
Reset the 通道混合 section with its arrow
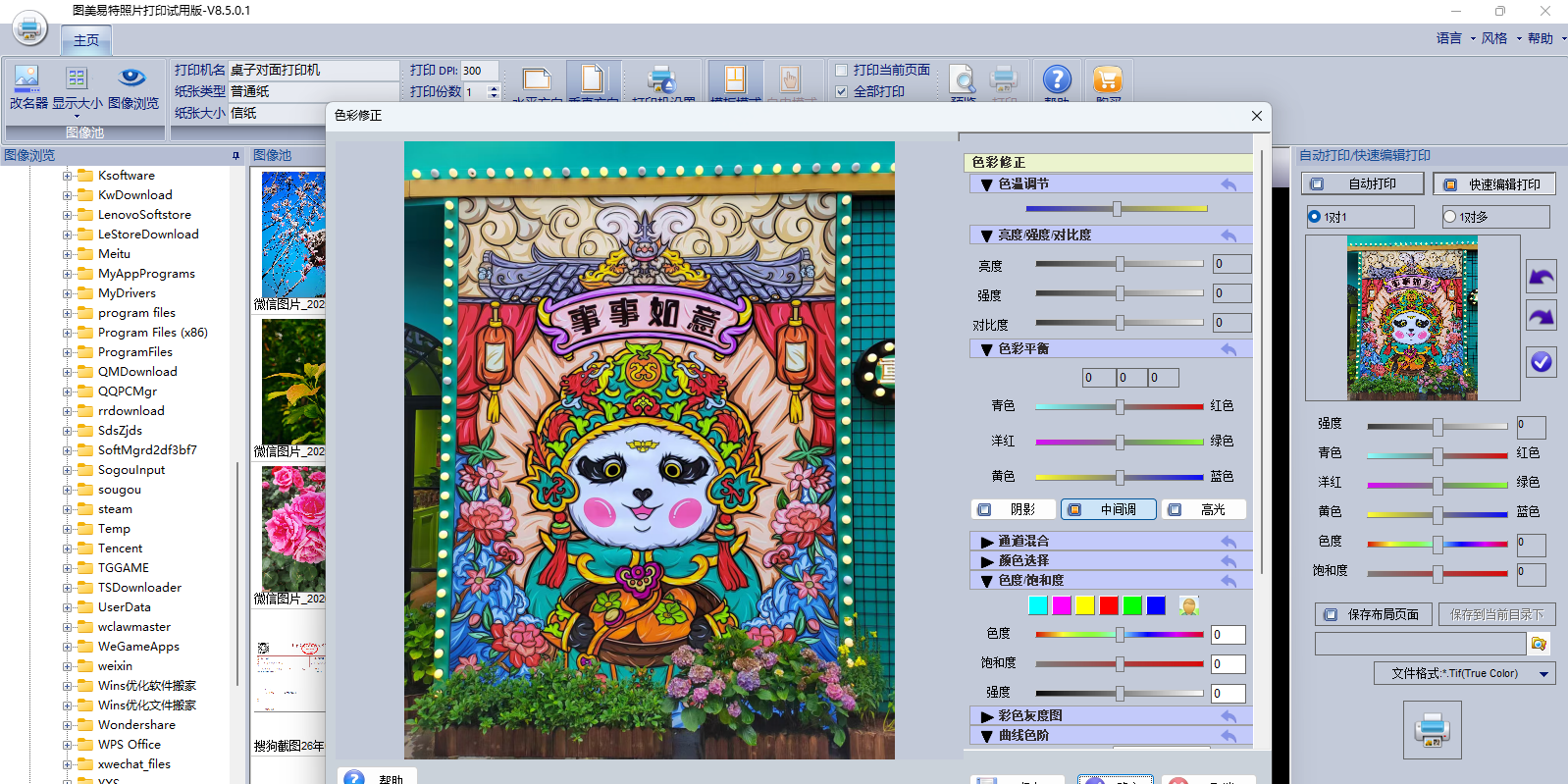click(x=1228, y=542)
